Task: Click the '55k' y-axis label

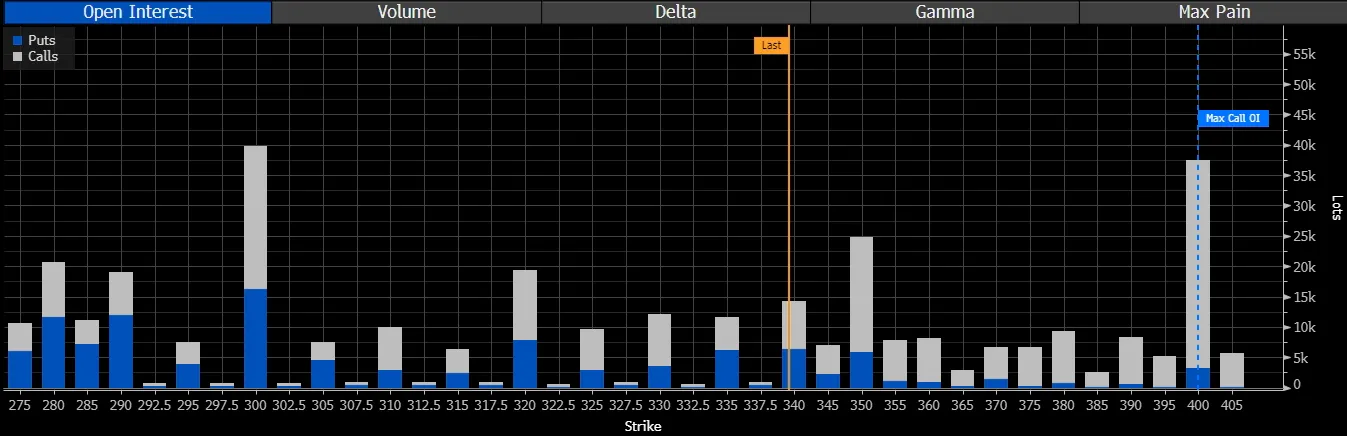Action: click(1303, 55)
